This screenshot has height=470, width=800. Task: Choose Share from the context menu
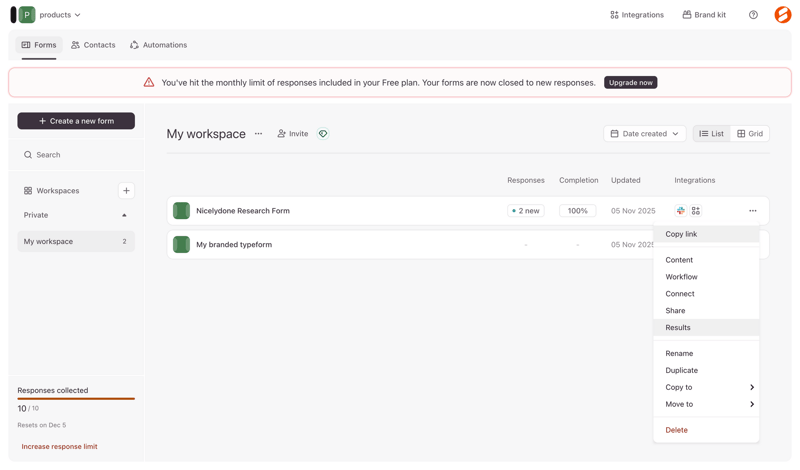point(706,311)
